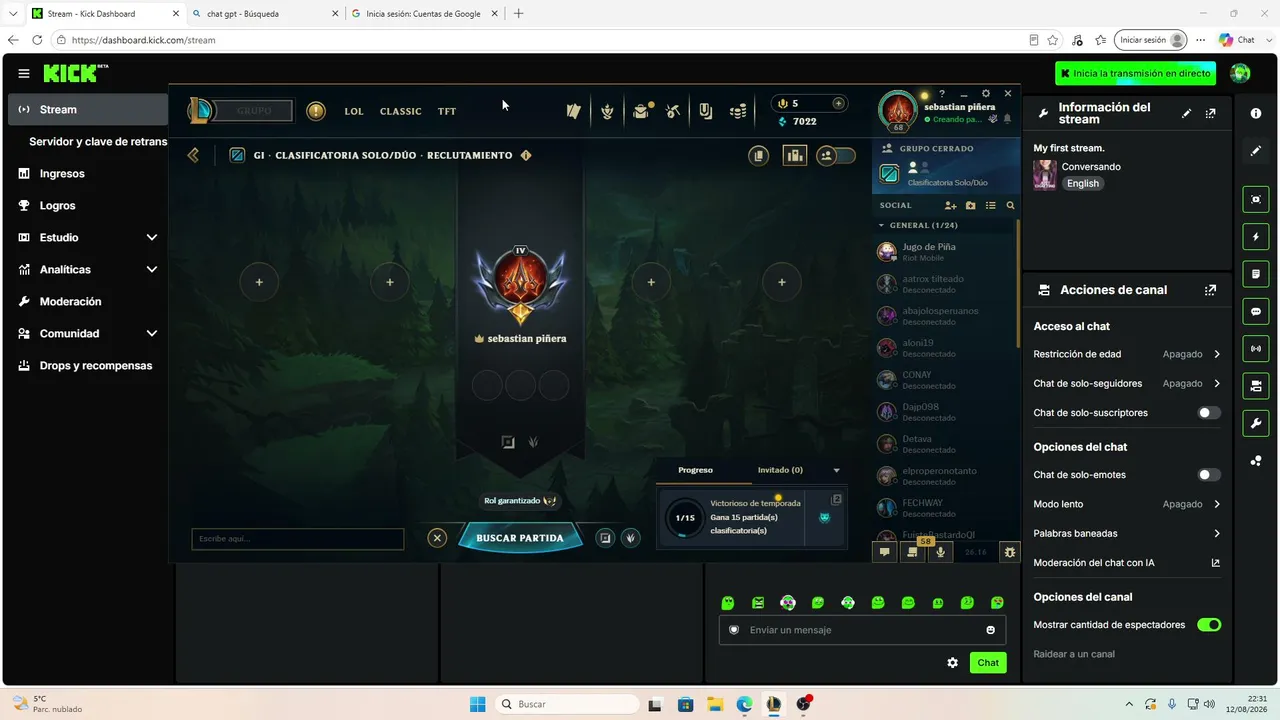Open chat settings gear next to Chat button
1280x720 pixels.
point(952,662)
